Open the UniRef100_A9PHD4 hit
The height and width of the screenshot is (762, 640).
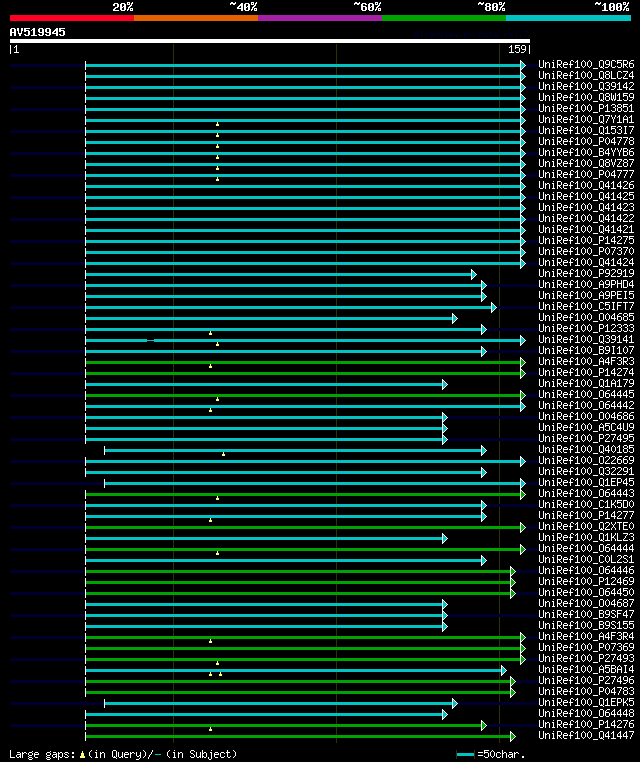pos(586,284)
